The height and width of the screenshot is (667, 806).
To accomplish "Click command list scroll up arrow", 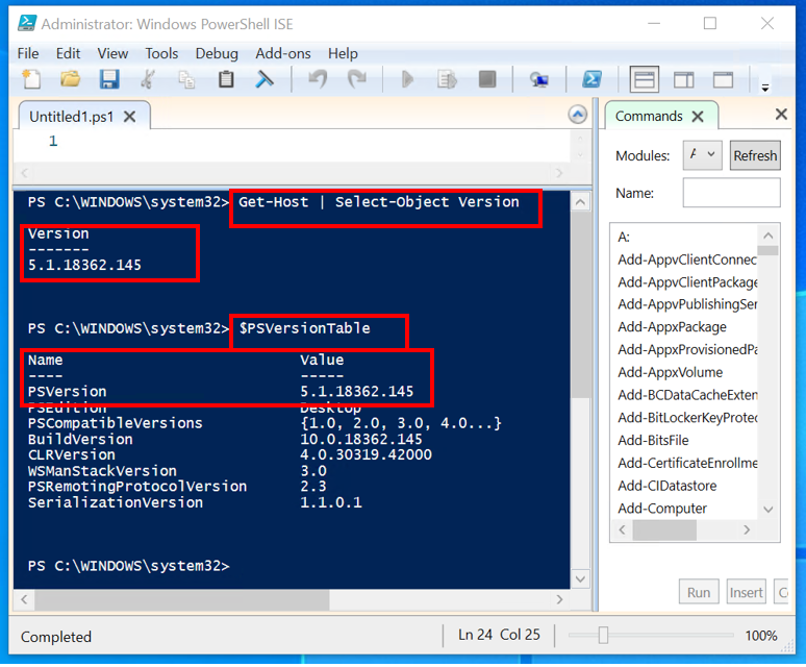I will tap(768, 236).
